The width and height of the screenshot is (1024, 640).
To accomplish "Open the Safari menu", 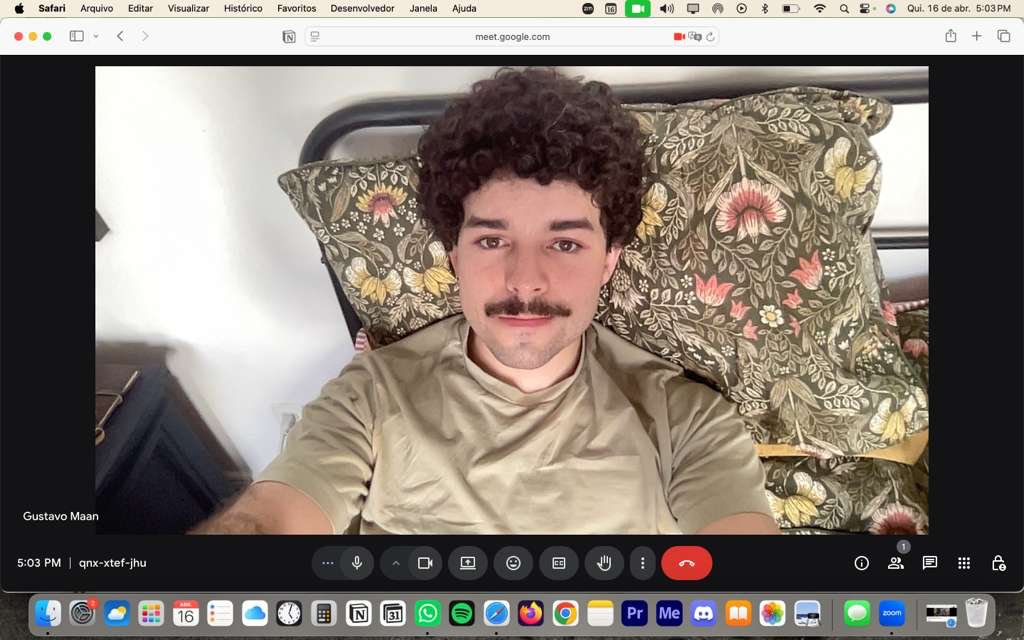I will 52,8.
